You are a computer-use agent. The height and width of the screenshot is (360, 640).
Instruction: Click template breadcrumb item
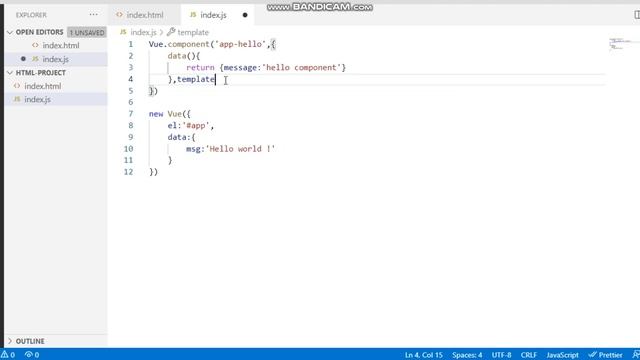(x=193, y=32)
